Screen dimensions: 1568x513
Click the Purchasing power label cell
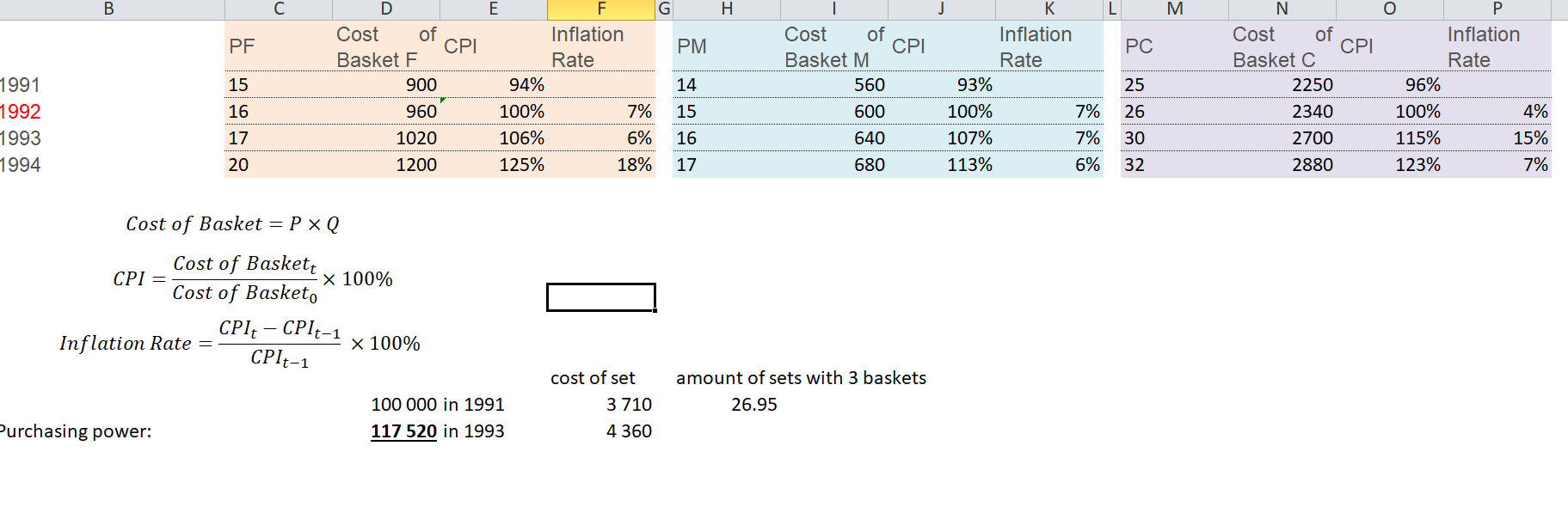[76, 431]
